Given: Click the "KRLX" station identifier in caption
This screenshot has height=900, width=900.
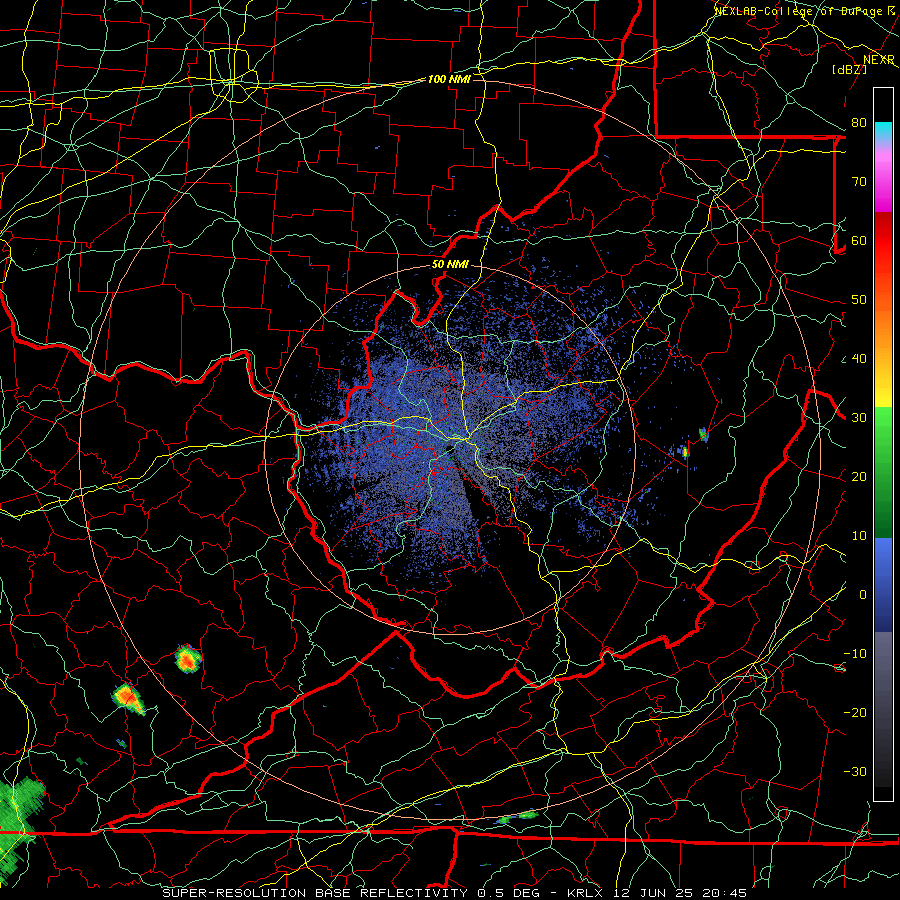Looking at the screenshot, I should (585, 893).
